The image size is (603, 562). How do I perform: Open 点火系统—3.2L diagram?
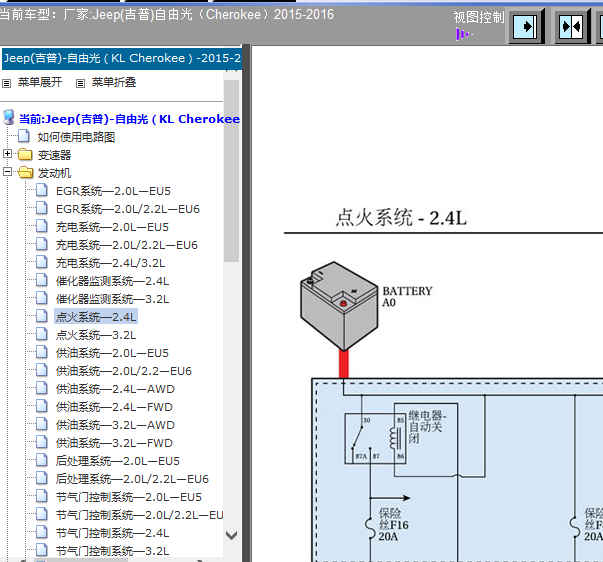(x=96, y=335)
